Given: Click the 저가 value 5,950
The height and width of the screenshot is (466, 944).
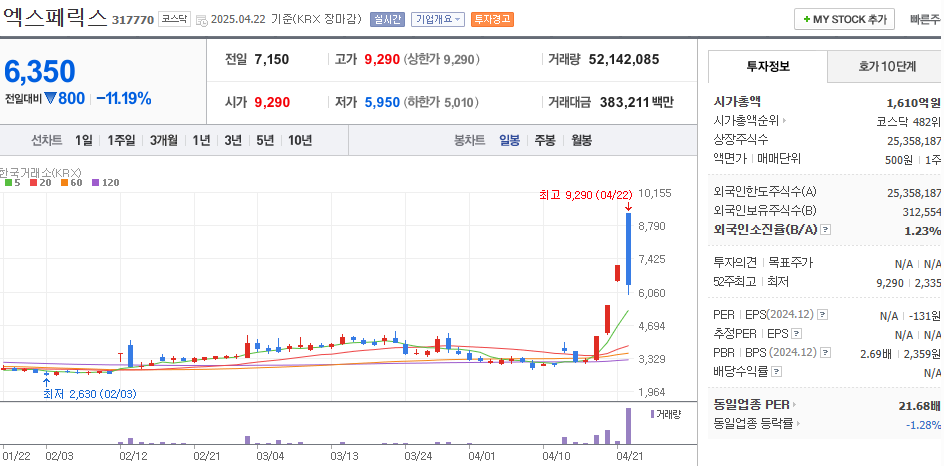Looking at the screenshot, I should (x=382, y=102).
